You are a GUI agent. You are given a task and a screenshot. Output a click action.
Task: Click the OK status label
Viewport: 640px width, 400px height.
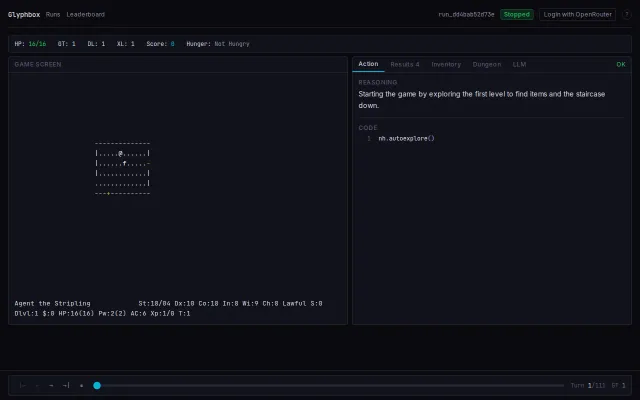[620, 64]
